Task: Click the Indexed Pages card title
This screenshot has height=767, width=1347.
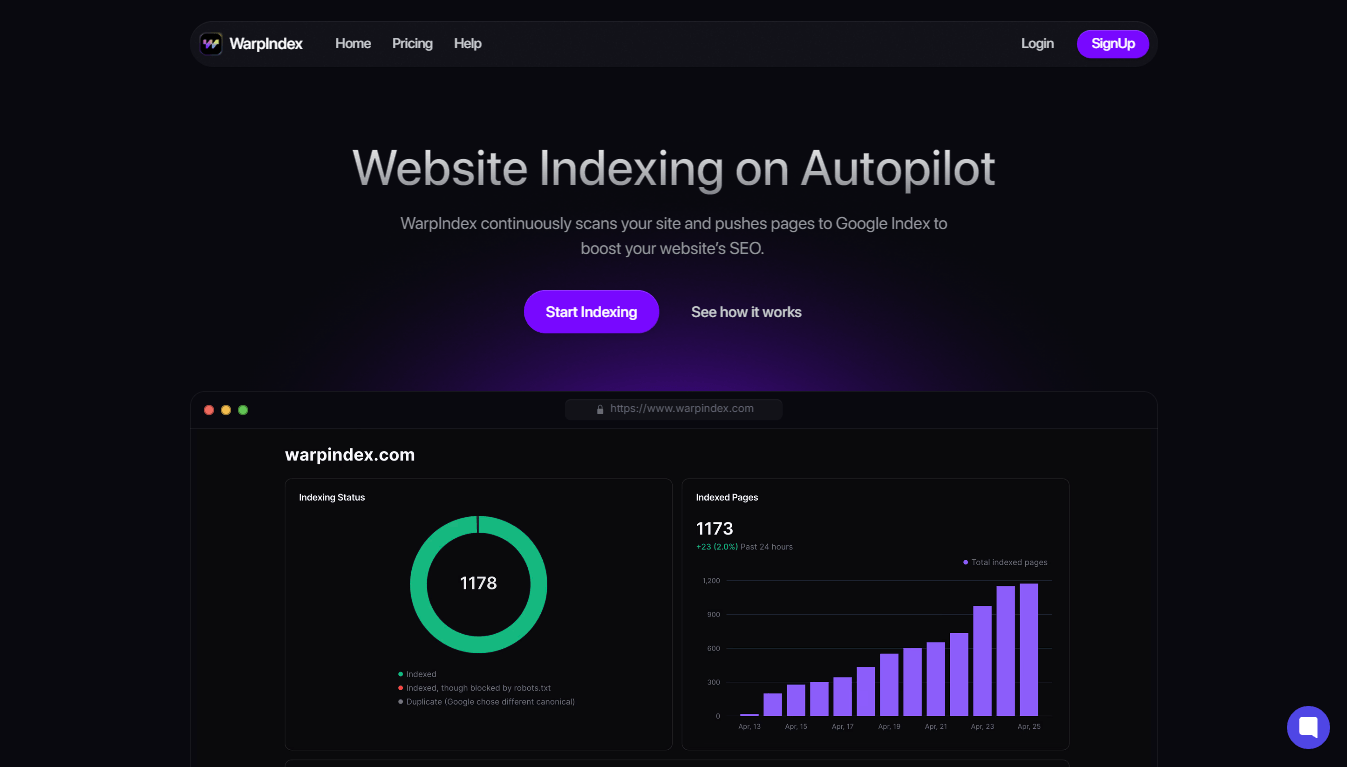Action: (x=727, y=497)
